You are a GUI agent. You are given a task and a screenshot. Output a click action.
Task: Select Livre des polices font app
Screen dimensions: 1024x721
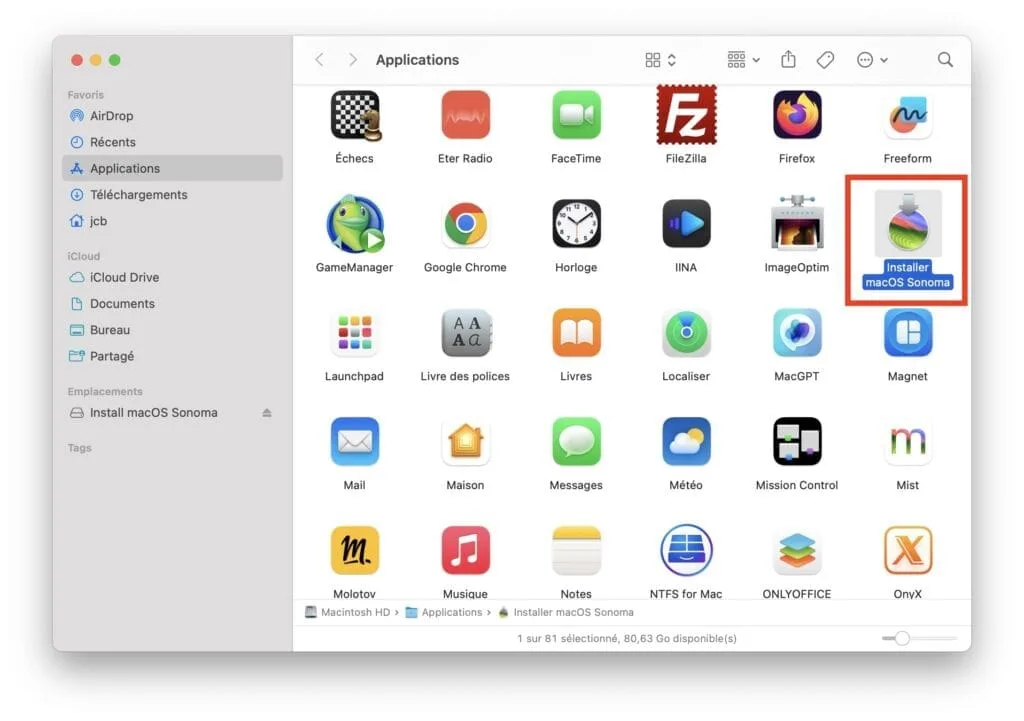coord(465,333)
